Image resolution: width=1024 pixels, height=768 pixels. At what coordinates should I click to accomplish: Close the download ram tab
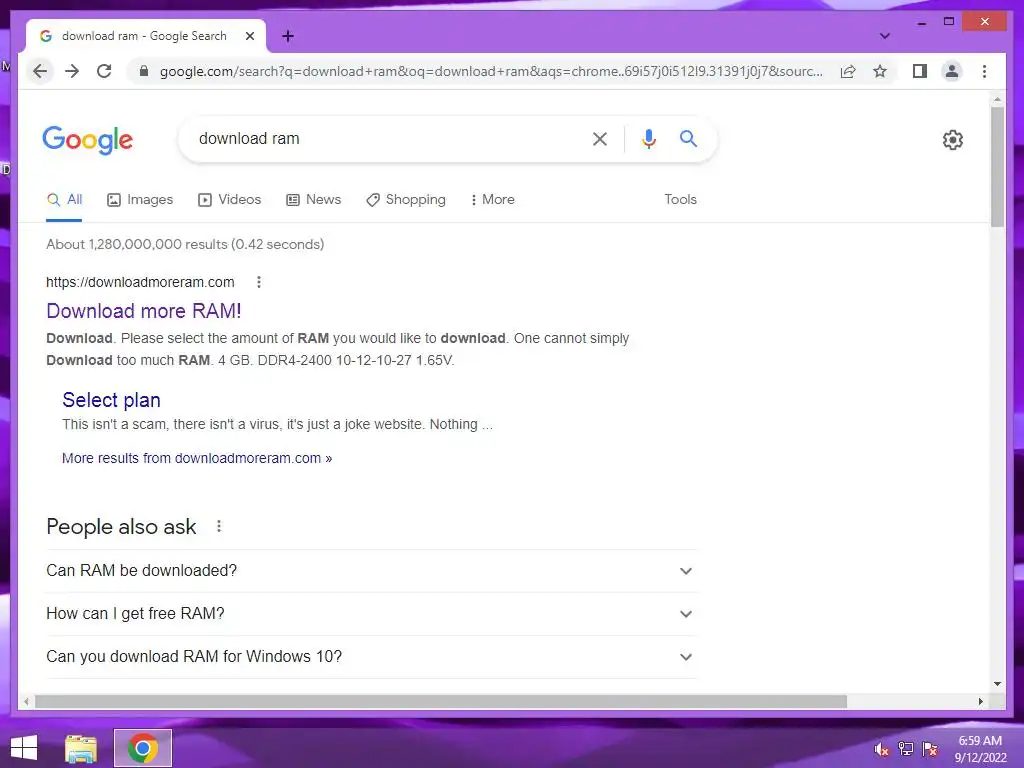249,36
